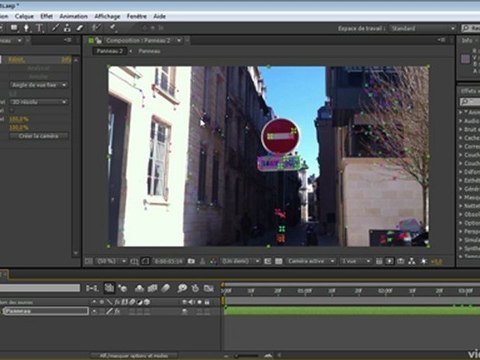
Task: Click the Créer la caméra button
Action: (39, 136)
